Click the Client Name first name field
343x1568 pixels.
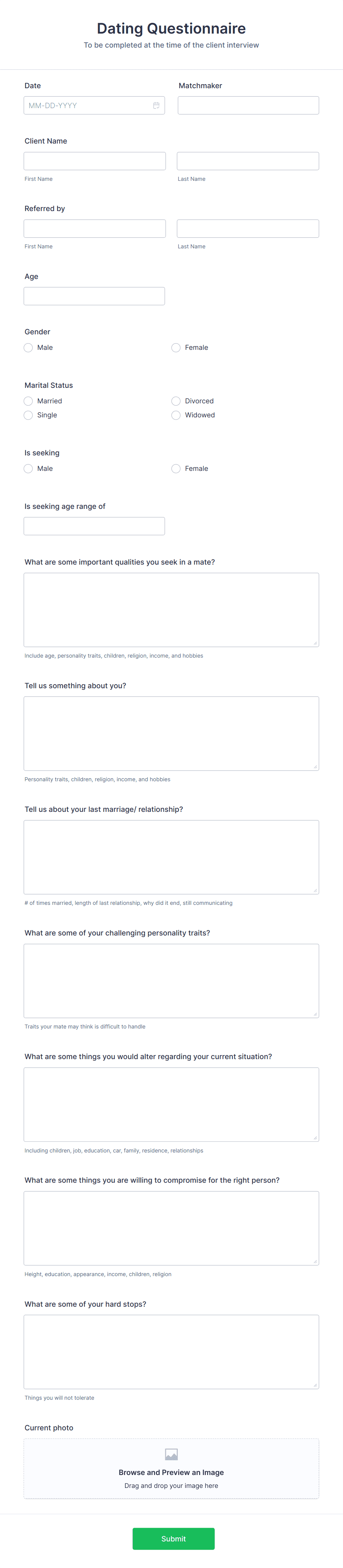[x=94, y=160]
